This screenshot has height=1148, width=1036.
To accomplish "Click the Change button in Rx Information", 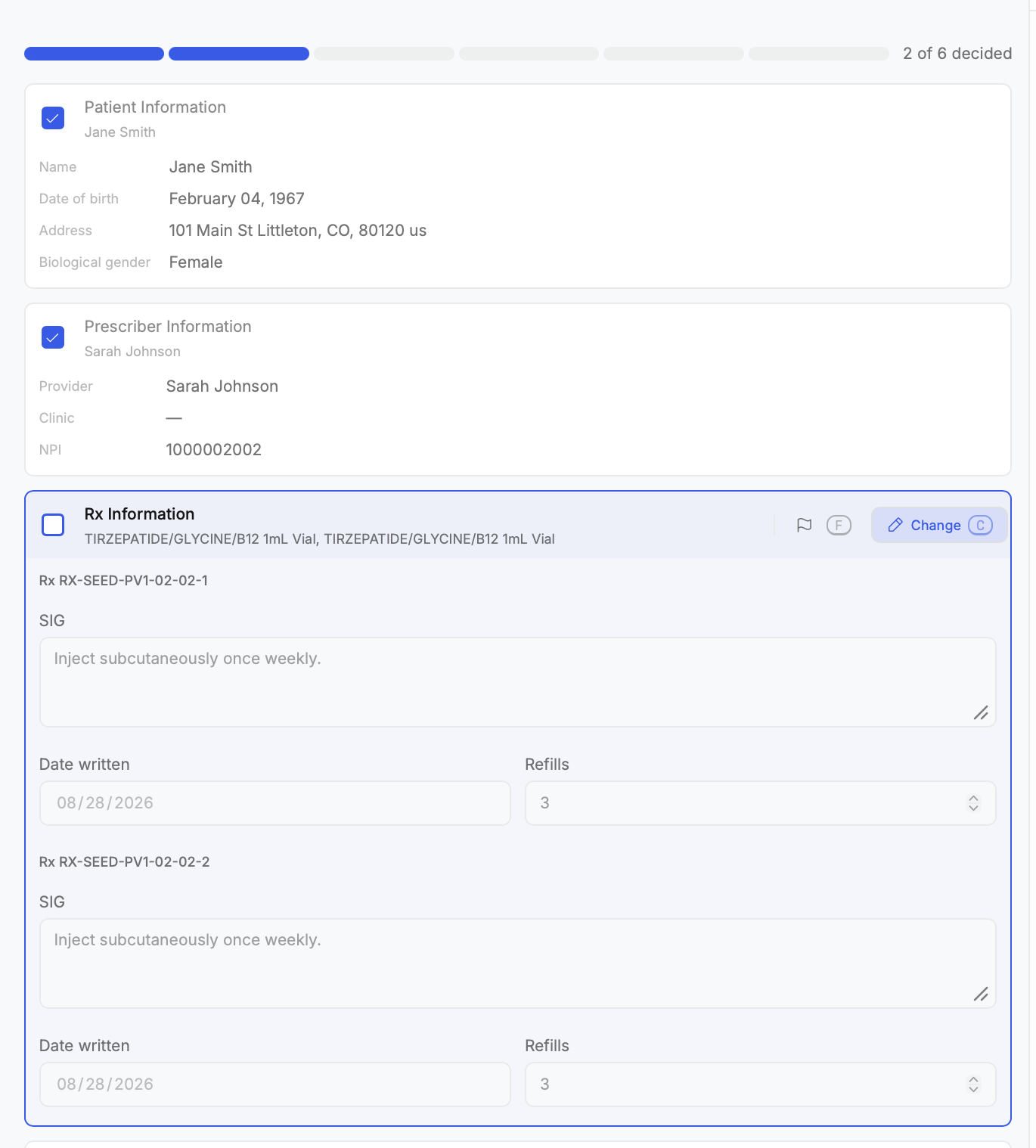I will point(939,525).
